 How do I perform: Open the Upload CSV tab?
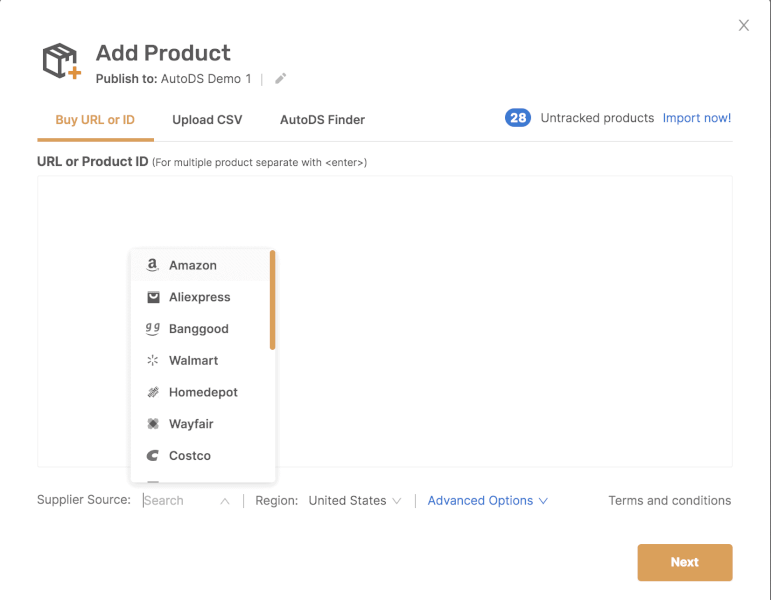[207, 120]
